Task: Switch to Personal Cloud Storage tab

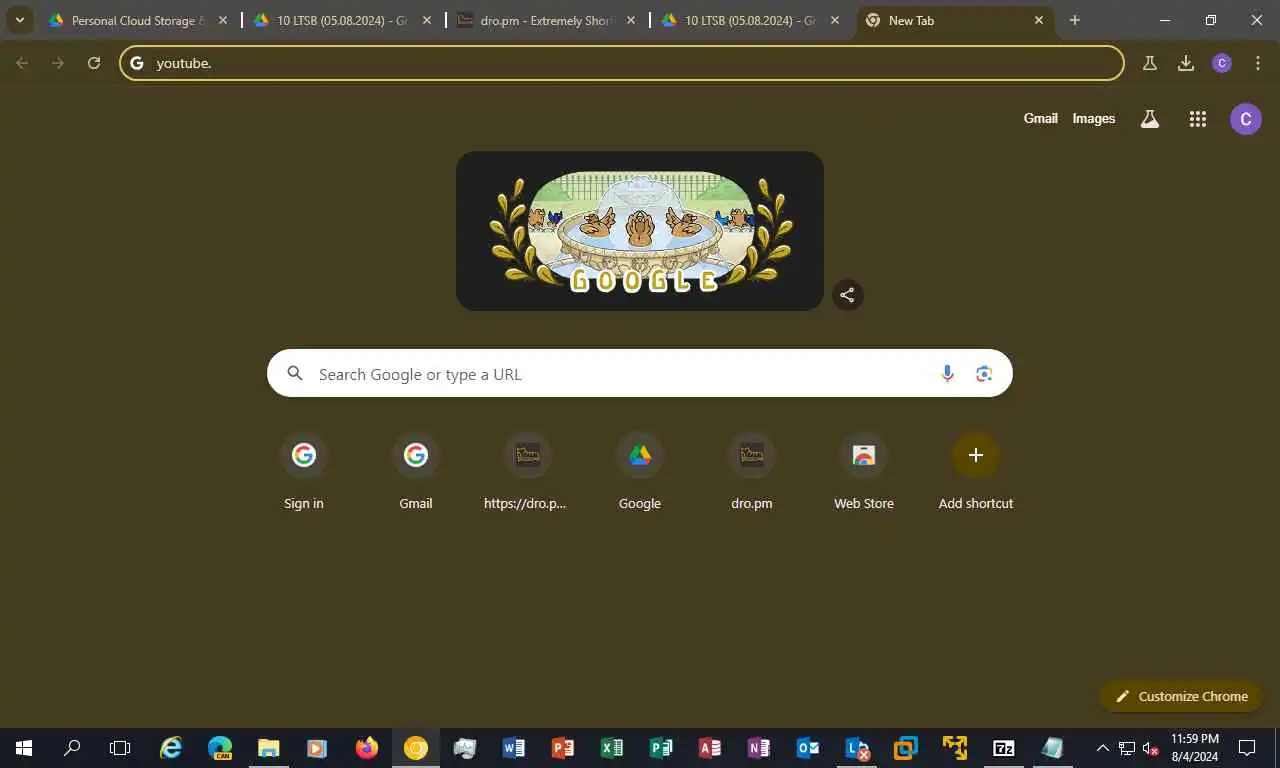Action: click(x=138, y=20)
